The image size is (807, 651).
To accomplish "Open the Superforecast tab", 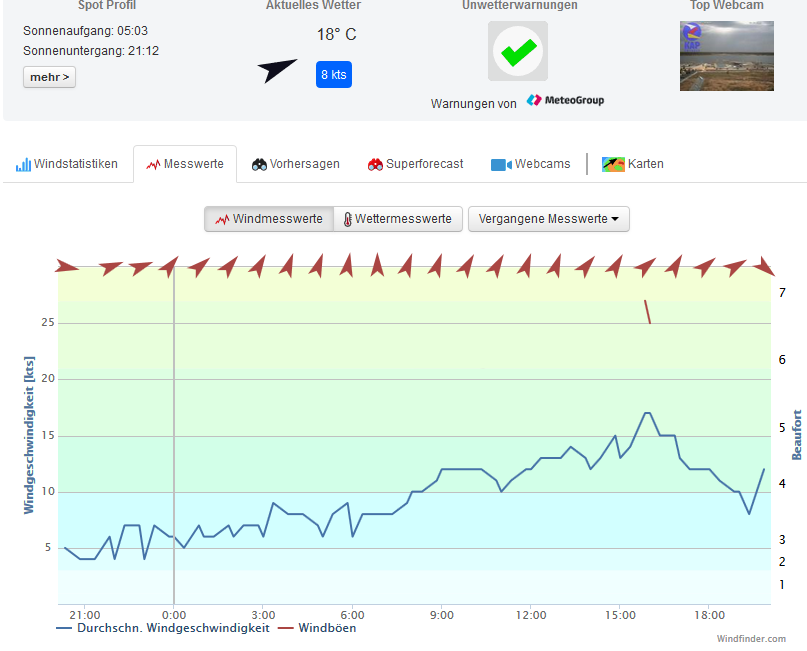I will (415, 164).
